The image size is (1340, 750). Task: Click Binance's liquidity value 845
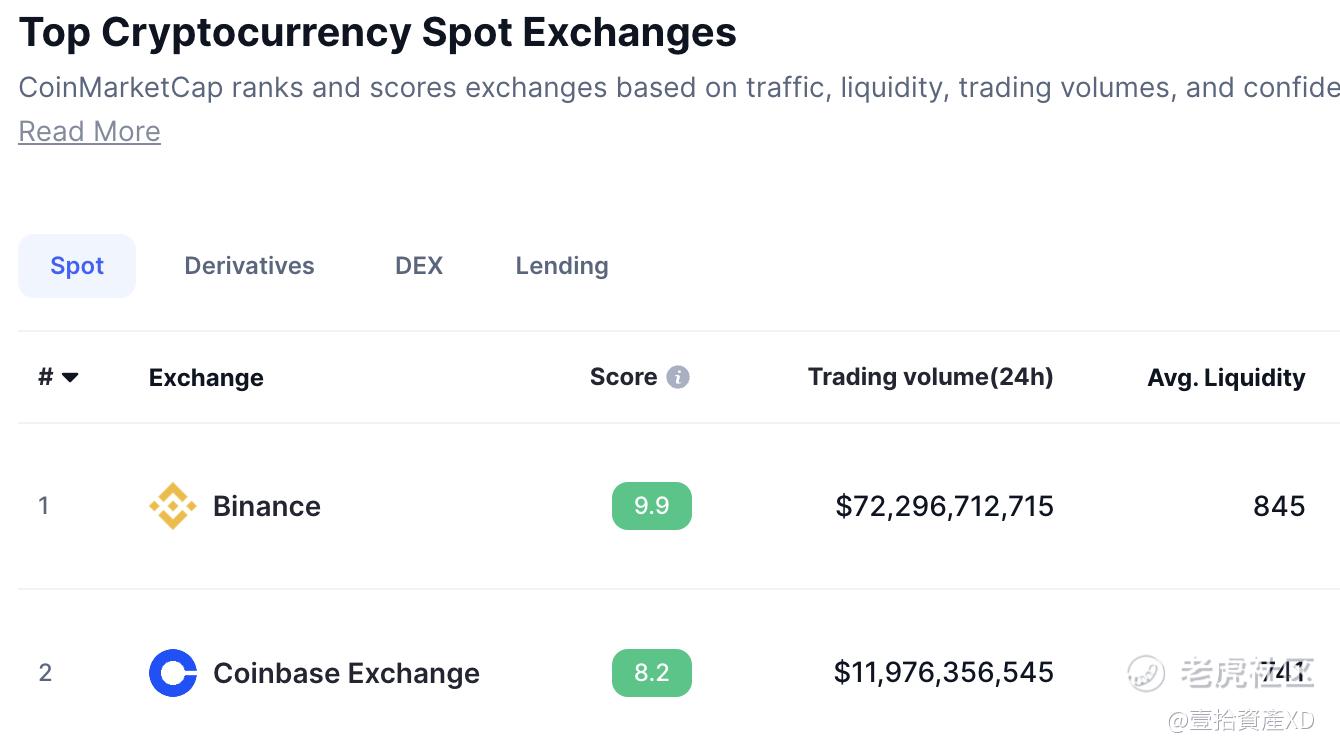(1279, 506)
